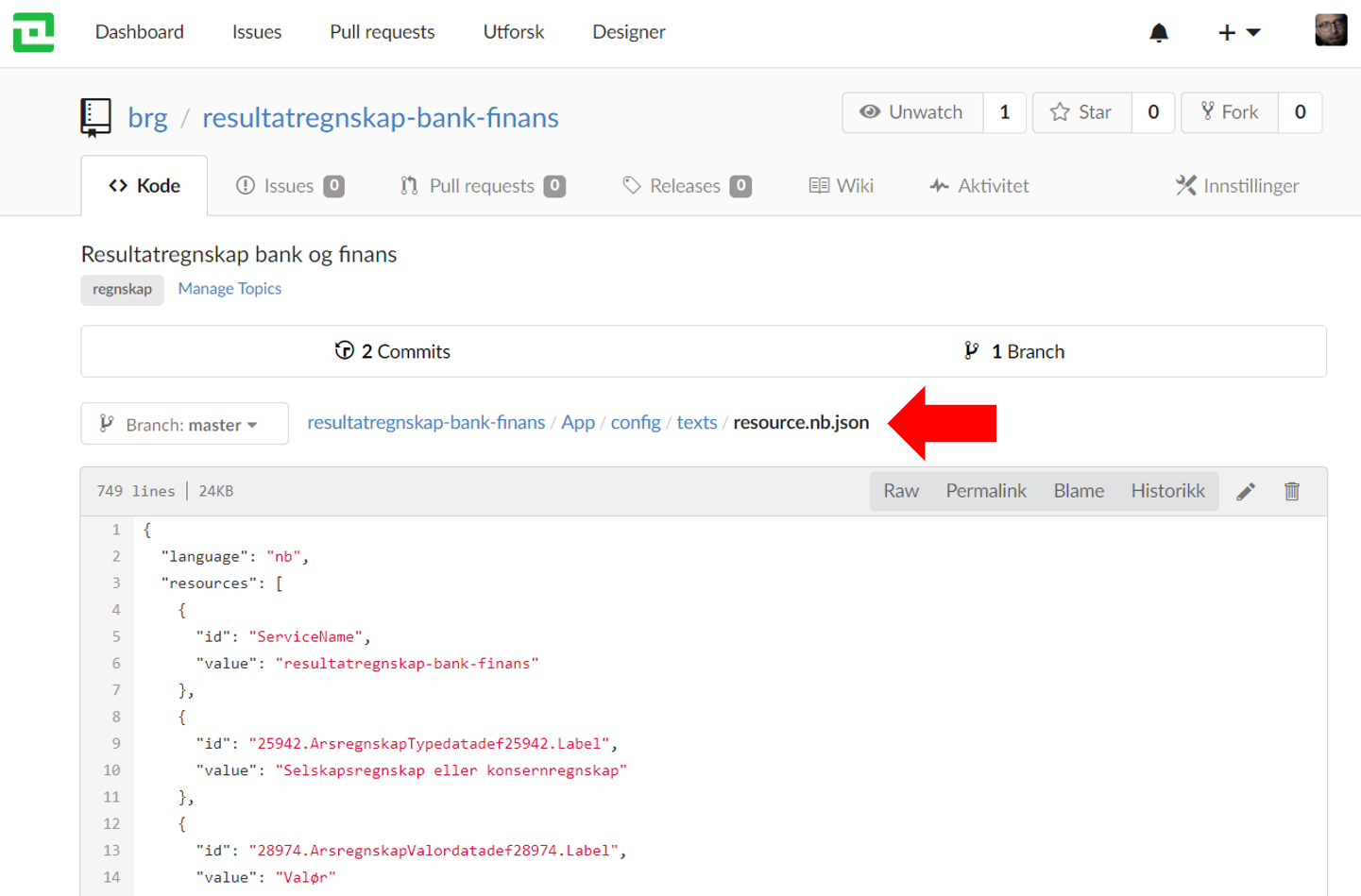Screen dimensions: 1361x896
Task: Click the Manage Topics link
Action: (x=230, y=289)
